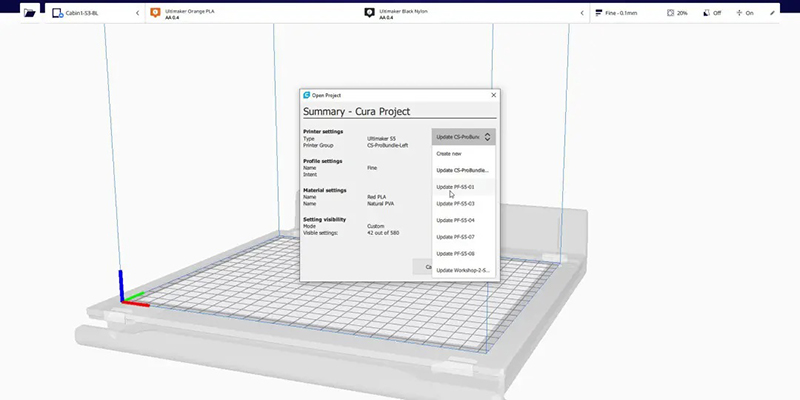The width and height of the screenshot is (800, 400).
Task: Click the Orange PLA extruder 1 icon
Action: pyautogui.click(x=154, y=13)
